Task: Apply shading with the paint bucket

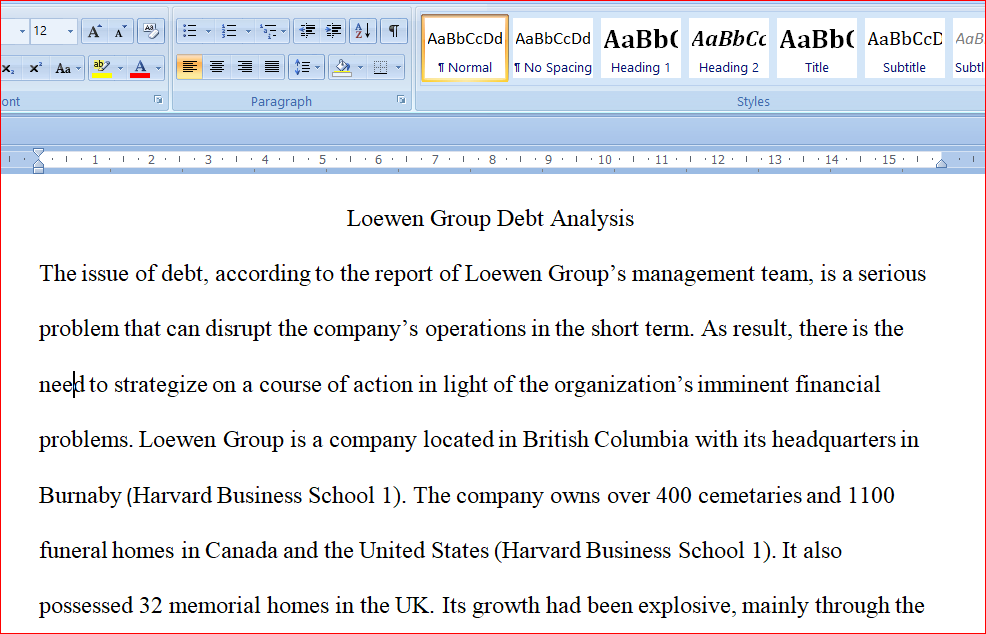Action: [342, 67]
